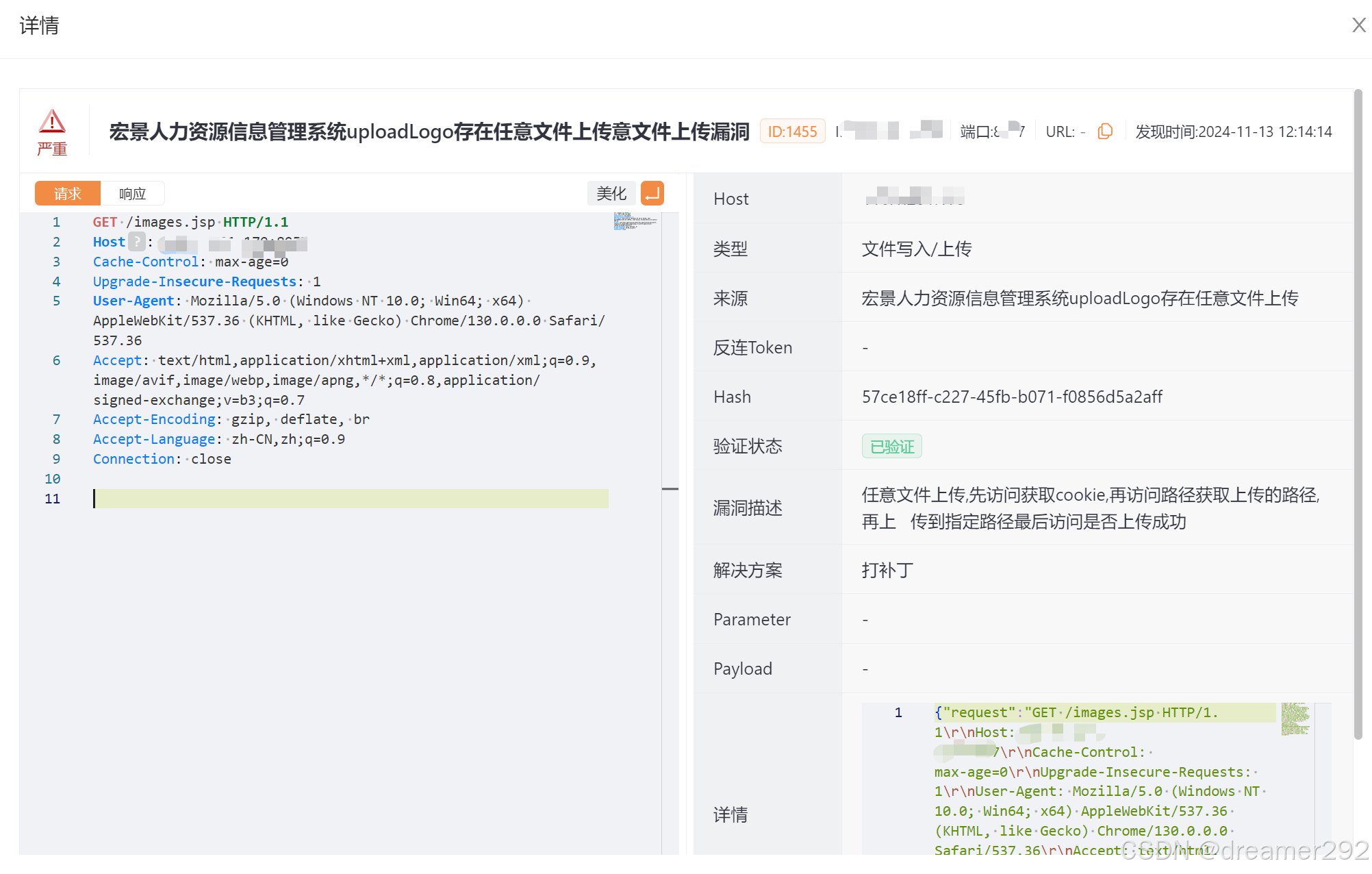1372x874 pixels.
Task: Switch to the 响应 tab
Action: 132,194
